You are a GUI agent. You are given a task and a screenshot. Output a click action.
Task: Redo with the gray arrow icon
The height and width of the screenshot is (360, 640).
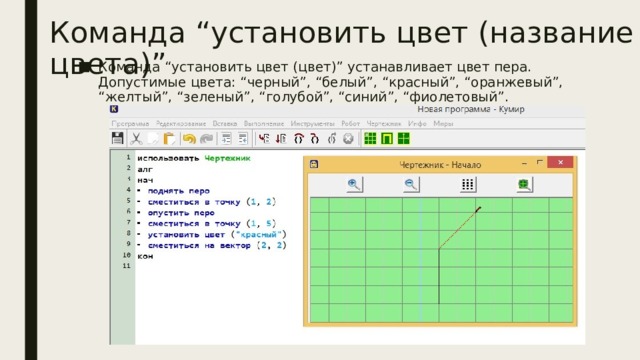click(x=207, y=139)
